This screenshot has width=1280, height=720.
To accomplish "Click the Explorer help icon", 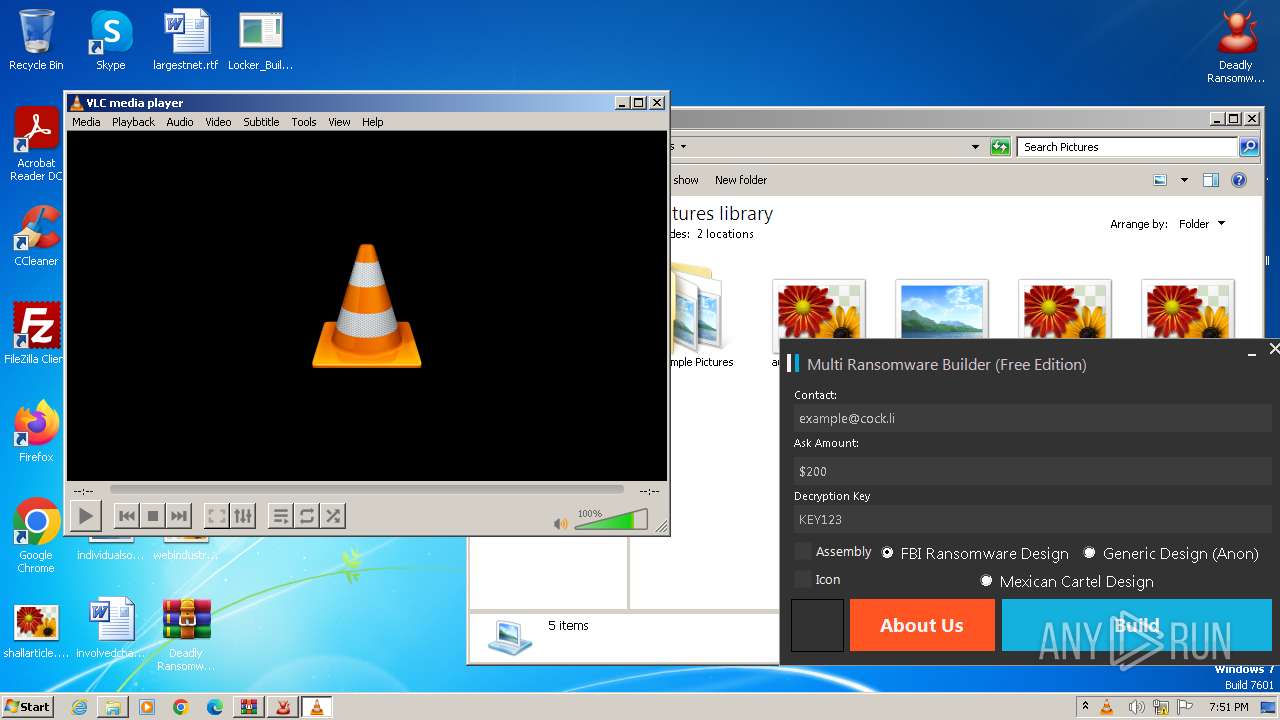I will pos(1239,180).
